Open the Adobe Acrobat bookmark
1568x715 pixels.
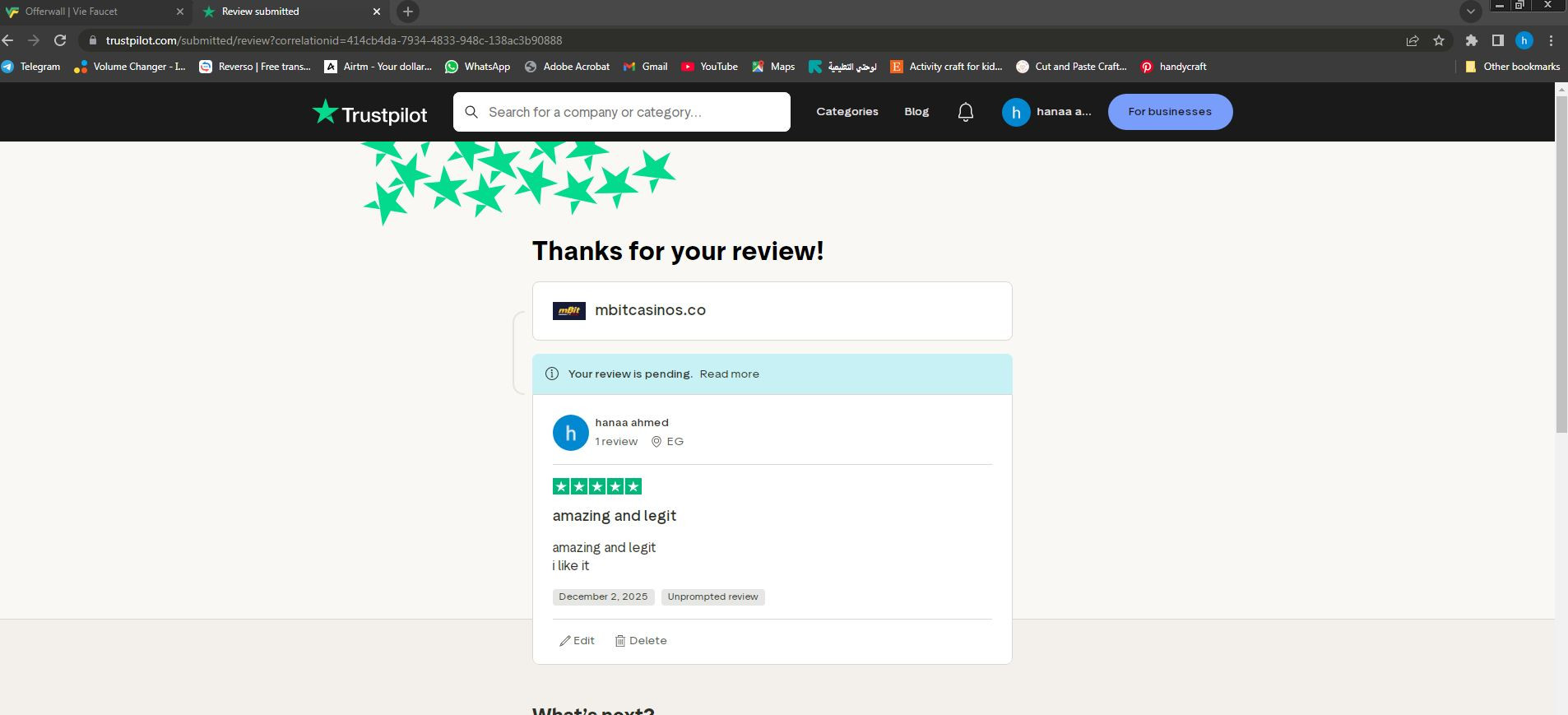tap(568, 67)
